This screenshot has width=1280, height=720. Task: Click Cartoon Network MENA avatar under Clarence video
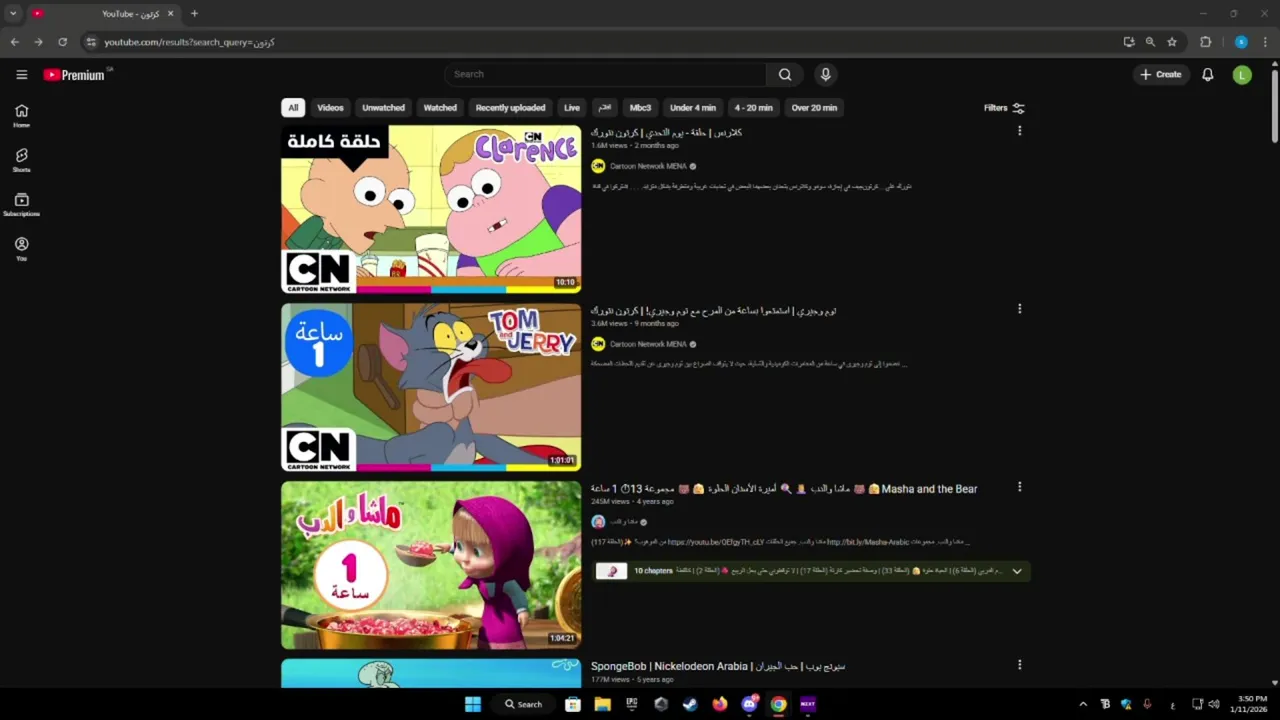[598, 166]
